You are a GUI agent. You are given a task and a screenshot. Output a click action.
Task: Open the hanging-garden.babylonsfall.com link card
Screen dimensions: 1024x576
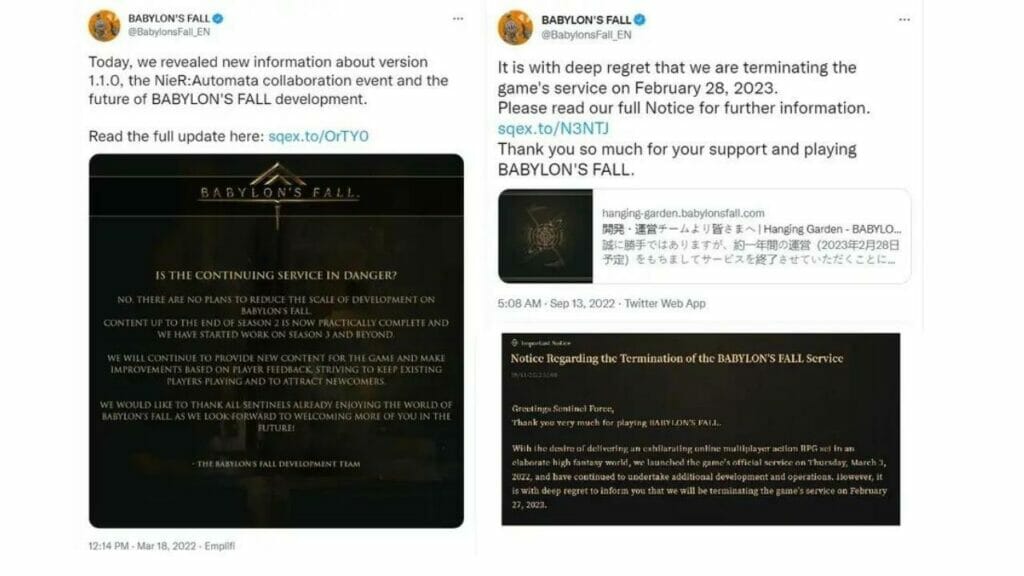coord(704,236)
